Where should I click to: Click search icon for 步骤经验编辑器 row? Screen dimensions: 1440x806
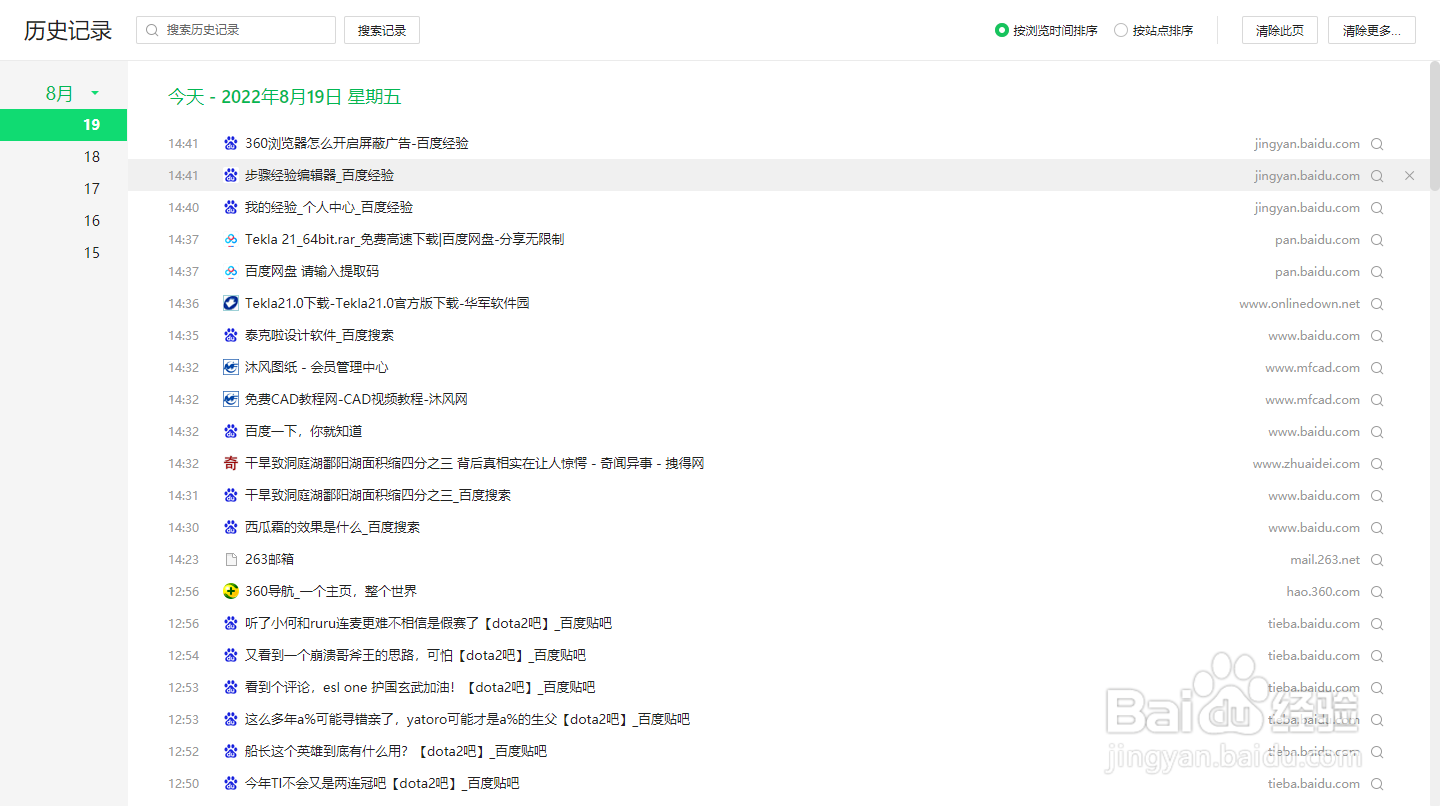coord(1377,176)
